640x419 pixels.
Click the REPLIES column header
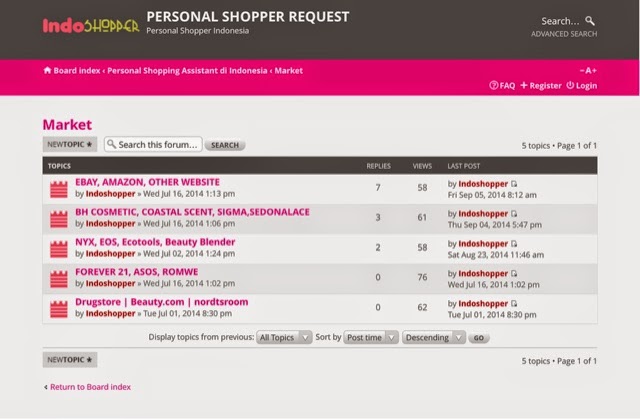378,166
